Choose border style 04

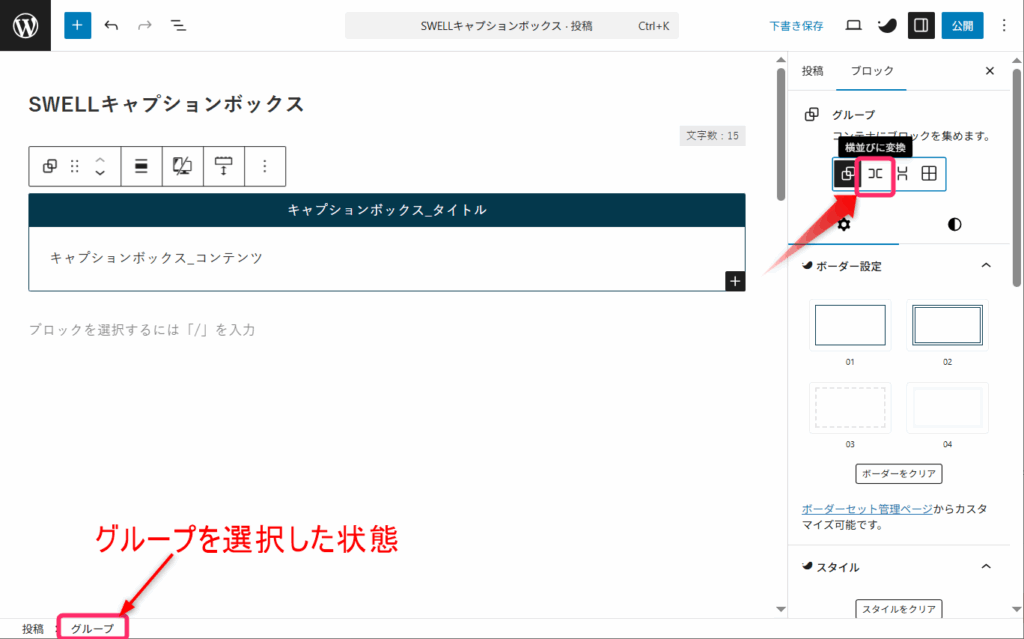947,408
